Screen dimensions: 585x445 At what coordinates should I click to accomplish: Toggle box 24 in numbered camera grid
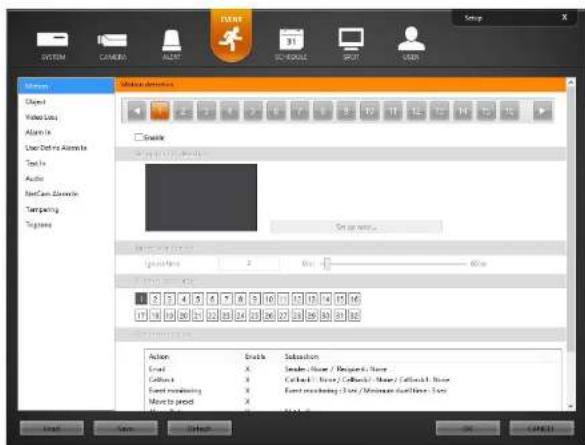point(241,316)
